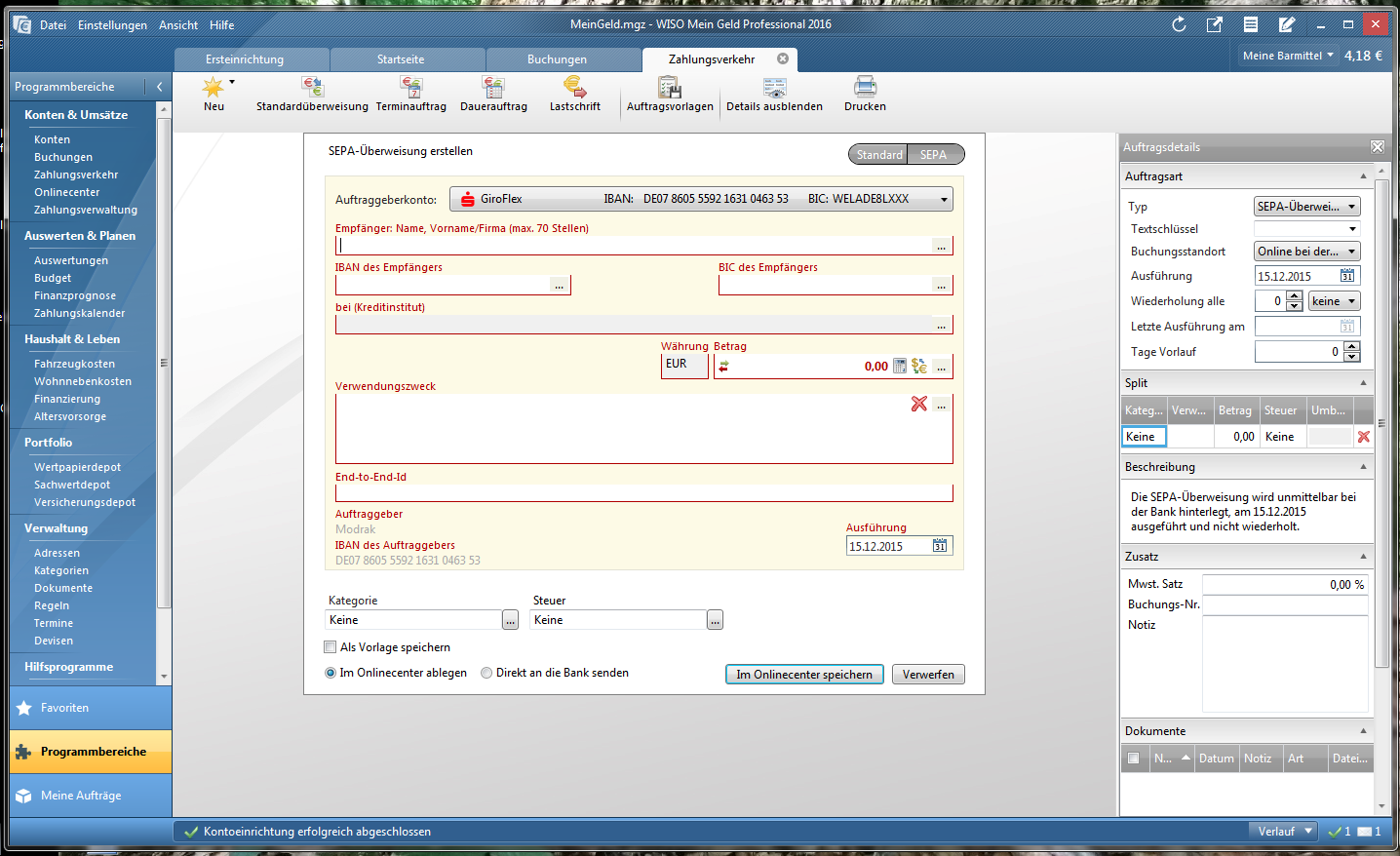1400x856 pixels.
Task: Open the calculator icon in Betrag field
Action: pos(900,367)
